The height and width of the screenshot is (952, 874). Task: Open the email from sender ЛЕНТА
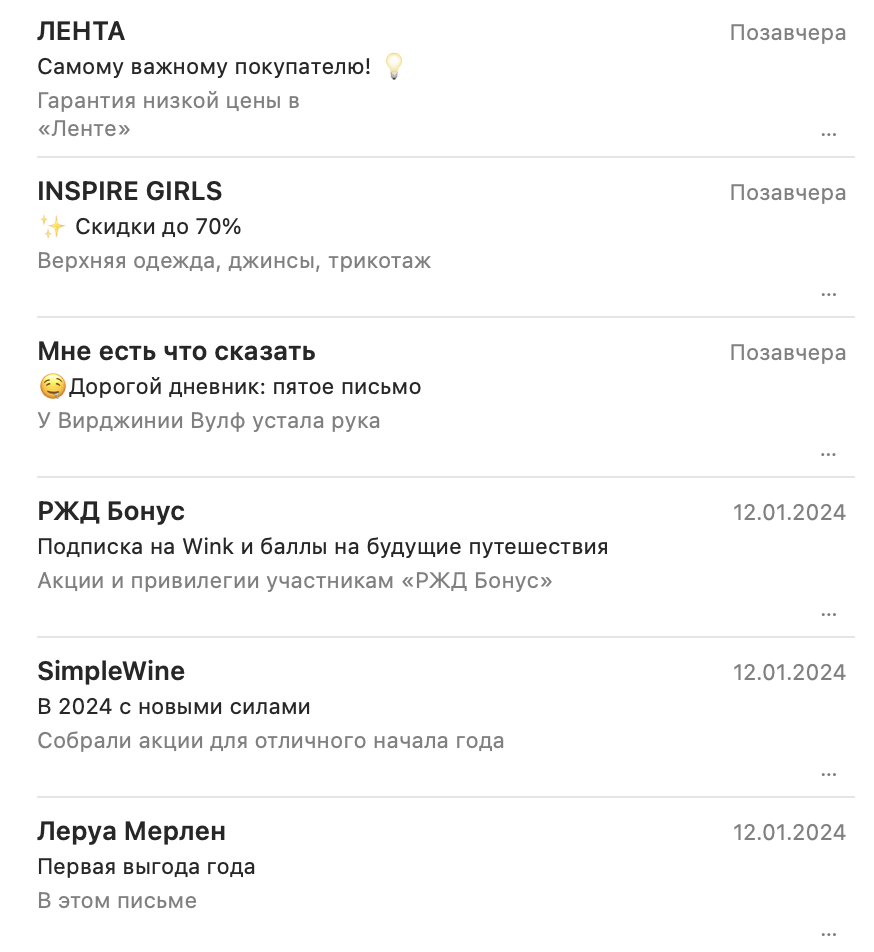pyautogui.click(x=81, y=32)
